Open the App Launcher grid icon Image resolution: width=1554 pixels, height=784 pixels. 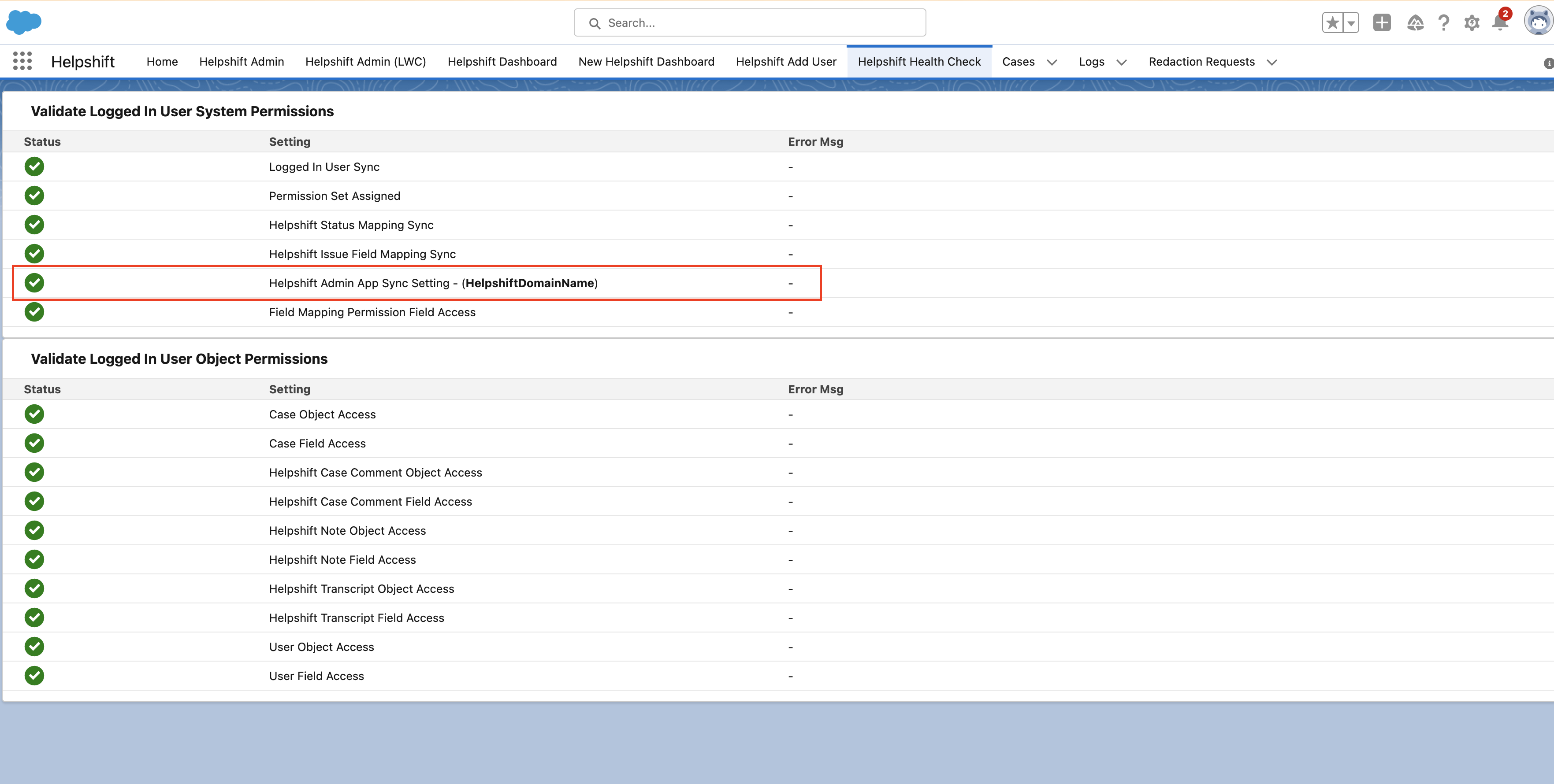22,61
